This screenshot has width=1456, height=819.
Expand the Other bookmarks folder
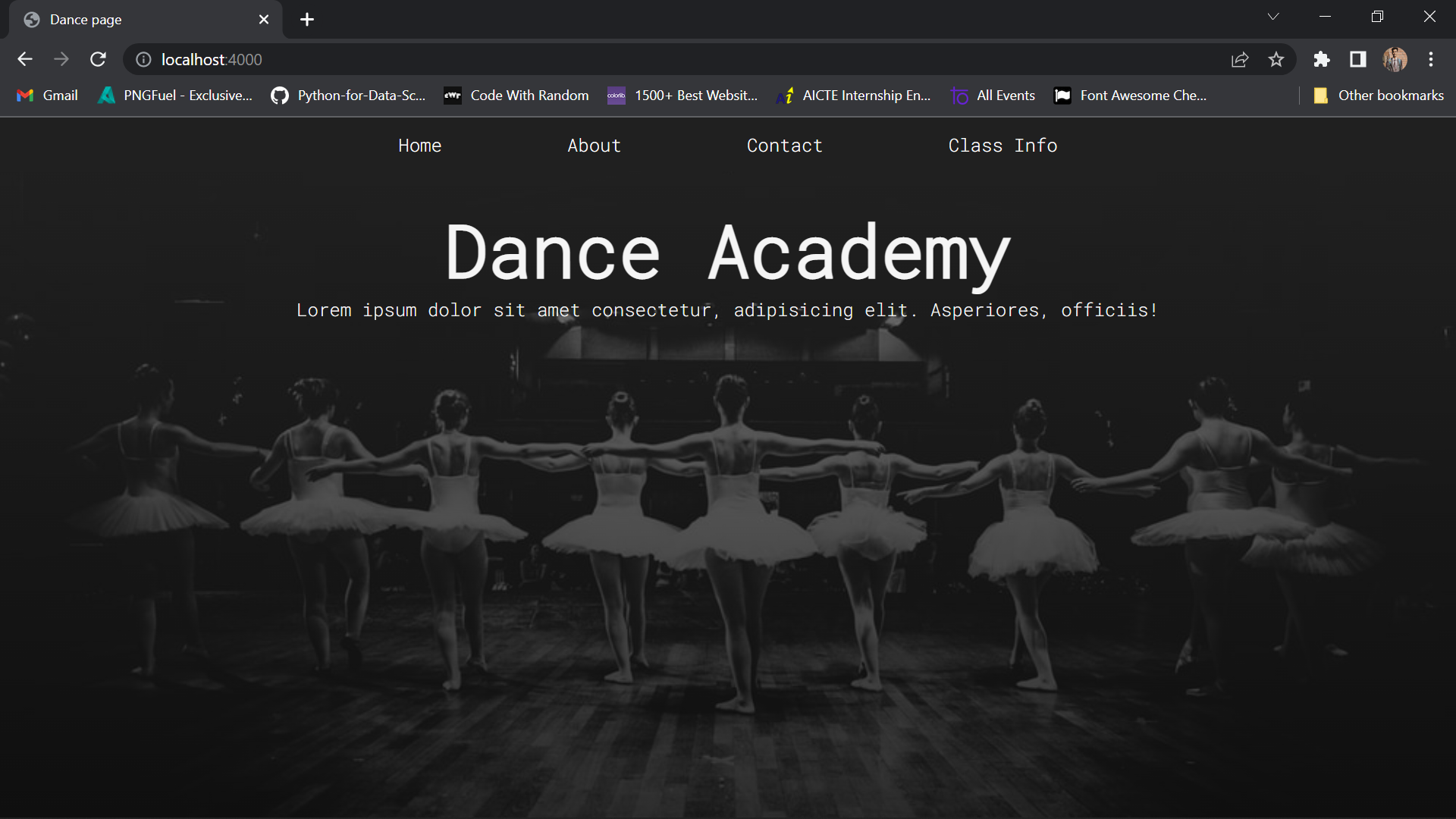click(1378, 96)
